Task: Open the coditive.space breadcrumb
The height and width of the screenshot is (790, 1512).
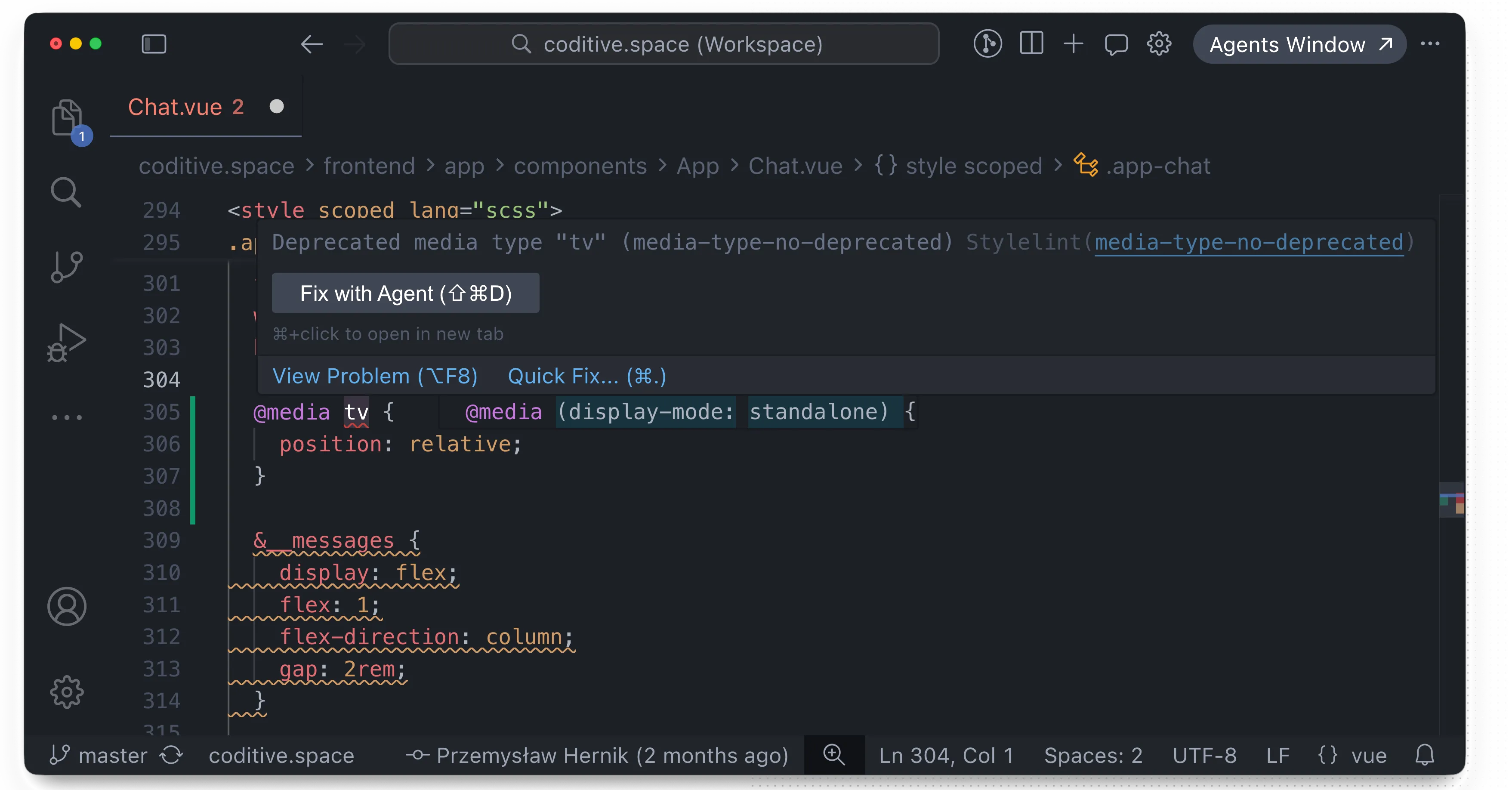Action: pyautogui.click(x=216, y=166)
